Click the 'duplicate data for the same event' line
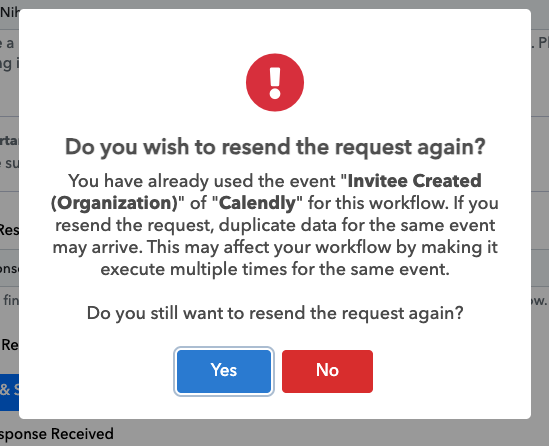Screen dimensions: 549x446 point(275,225)
